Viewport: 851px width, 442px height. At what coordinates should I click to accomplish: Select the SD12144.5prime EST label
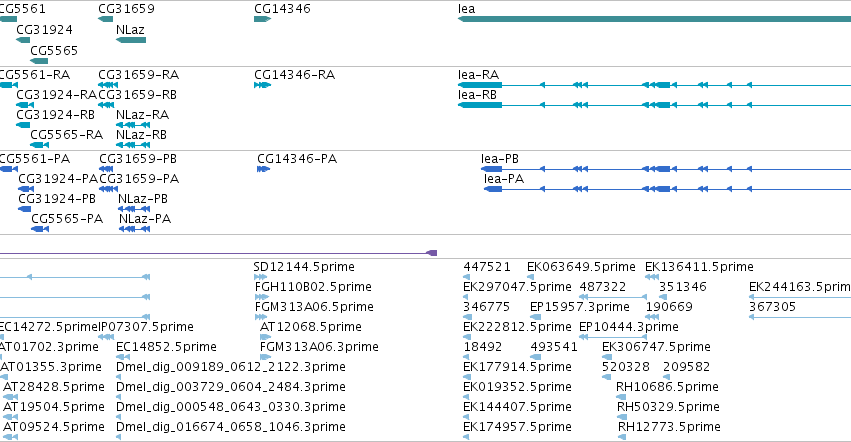(304, 267)
